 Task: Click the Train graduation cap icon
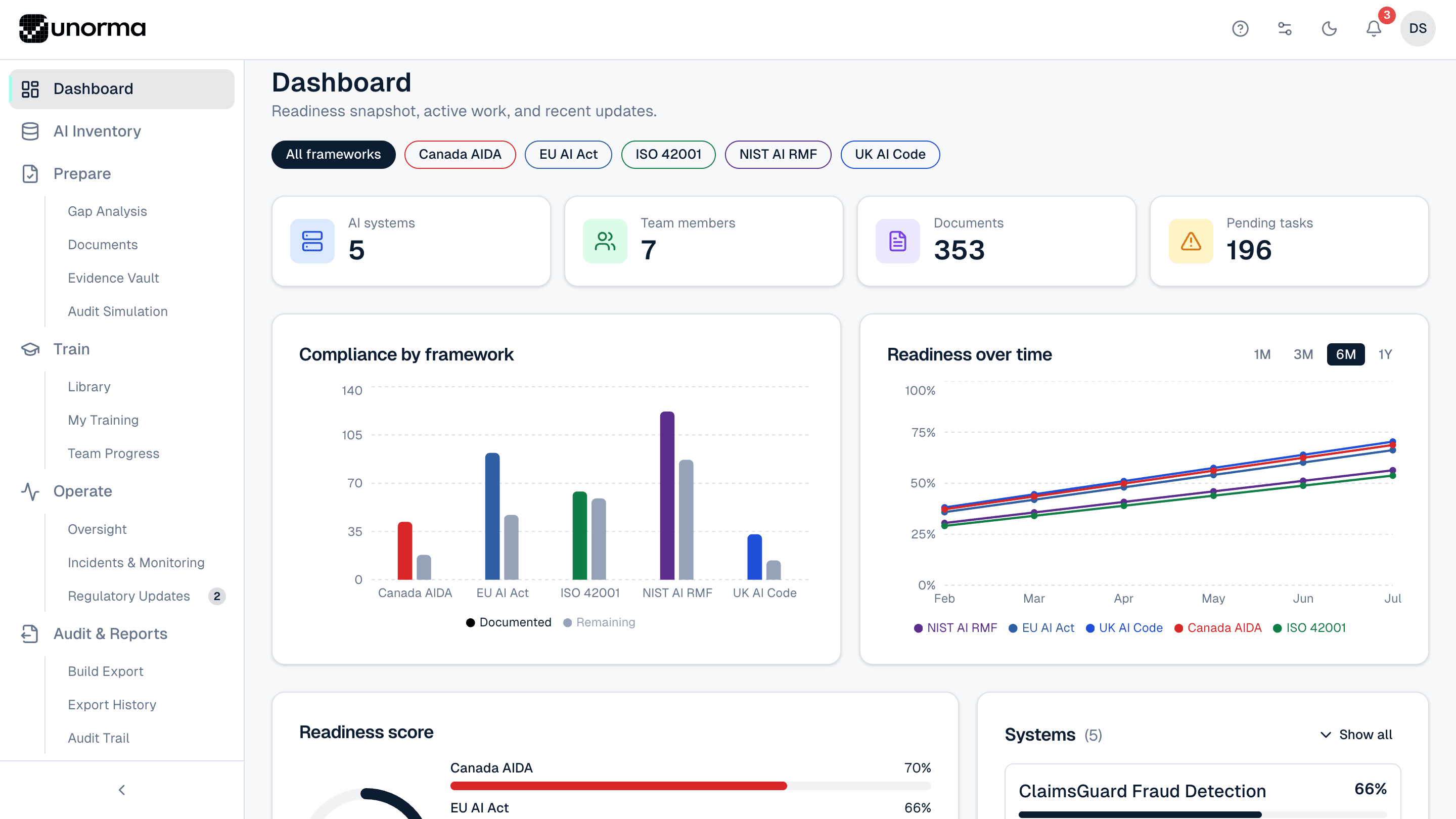(30, 349)
